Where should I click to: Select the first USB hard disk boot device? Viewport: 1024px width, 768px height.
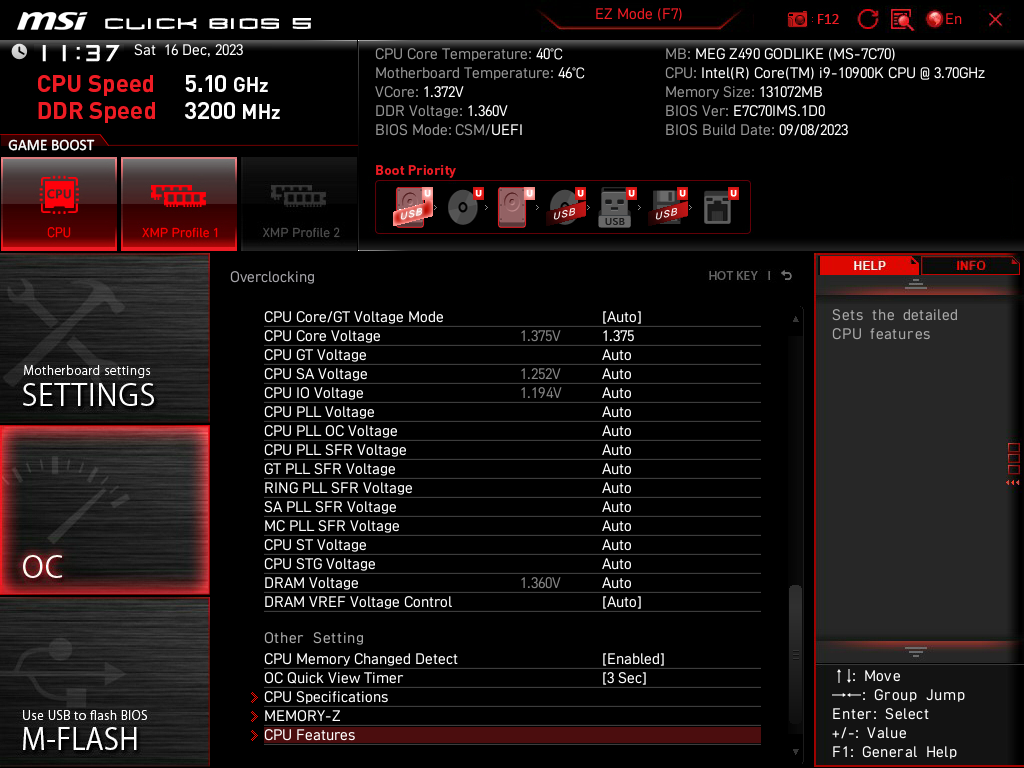pyautogui.click(x=412, y=207)
